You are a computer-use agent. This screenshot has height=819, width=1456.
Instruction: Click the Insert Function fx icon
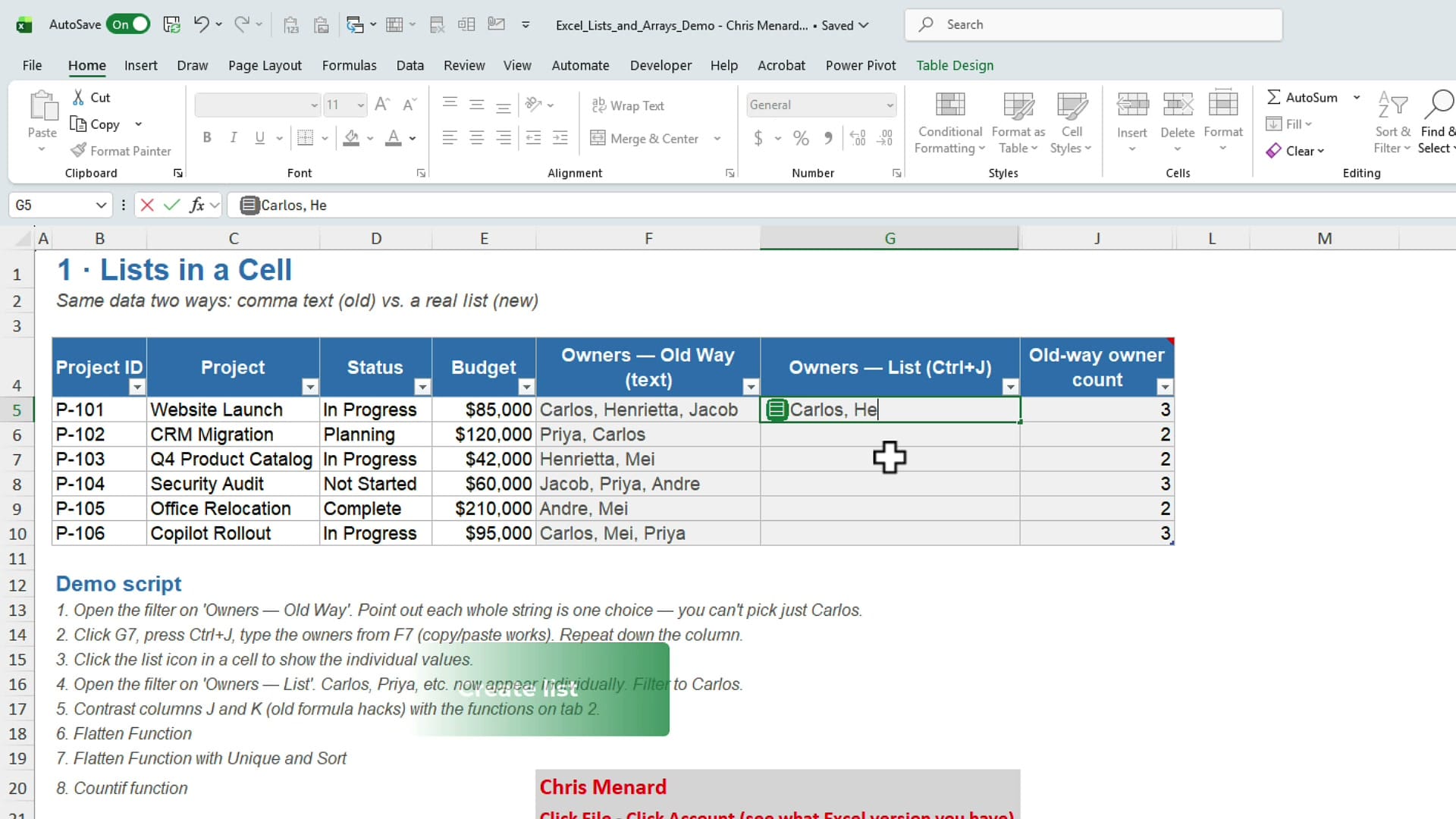point(196,205)
